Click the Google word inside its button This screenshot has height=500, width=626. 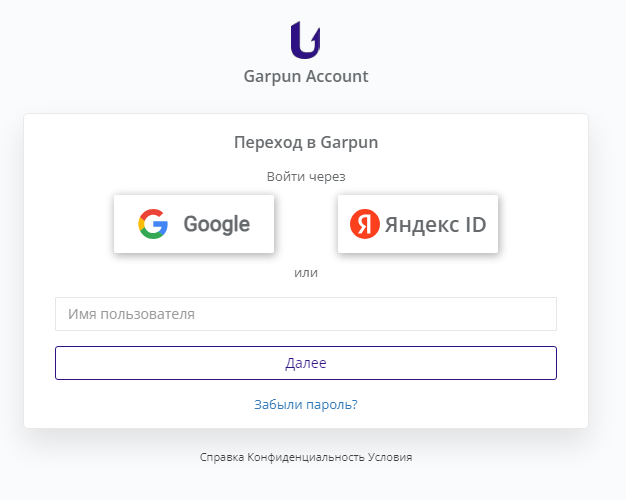pos(217,224)
